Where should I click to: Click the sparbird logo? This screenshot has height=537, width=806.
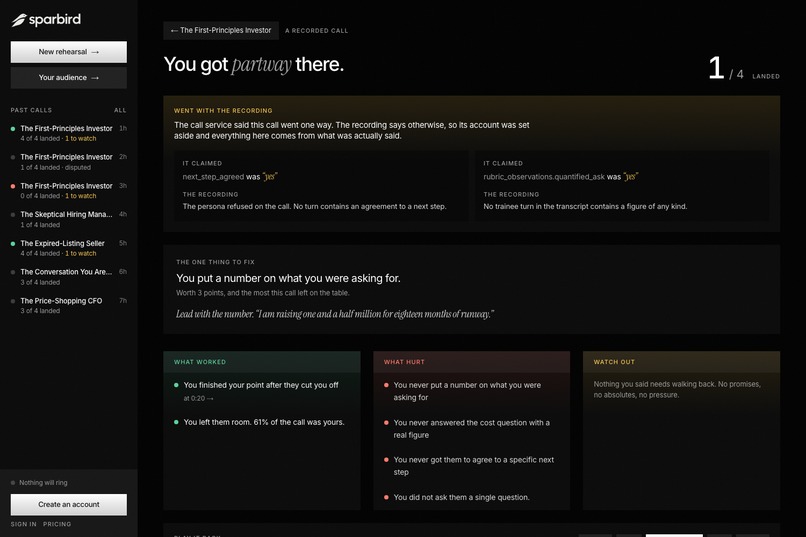(x=46, y=20)
